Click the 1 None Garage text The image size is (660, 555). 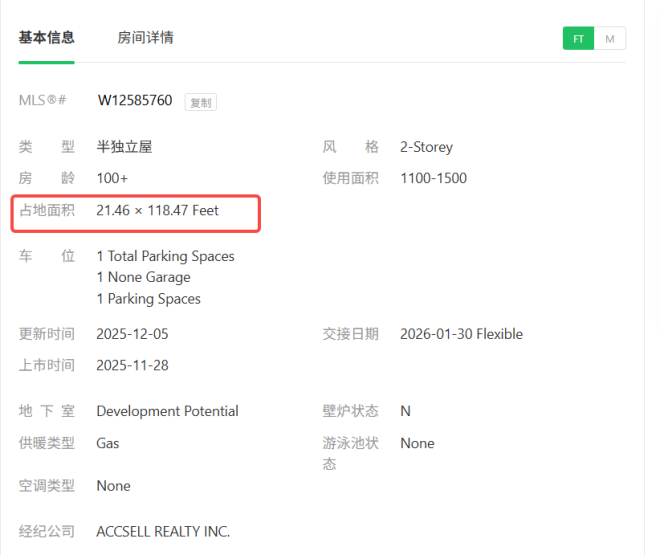[x=143, y=277]
